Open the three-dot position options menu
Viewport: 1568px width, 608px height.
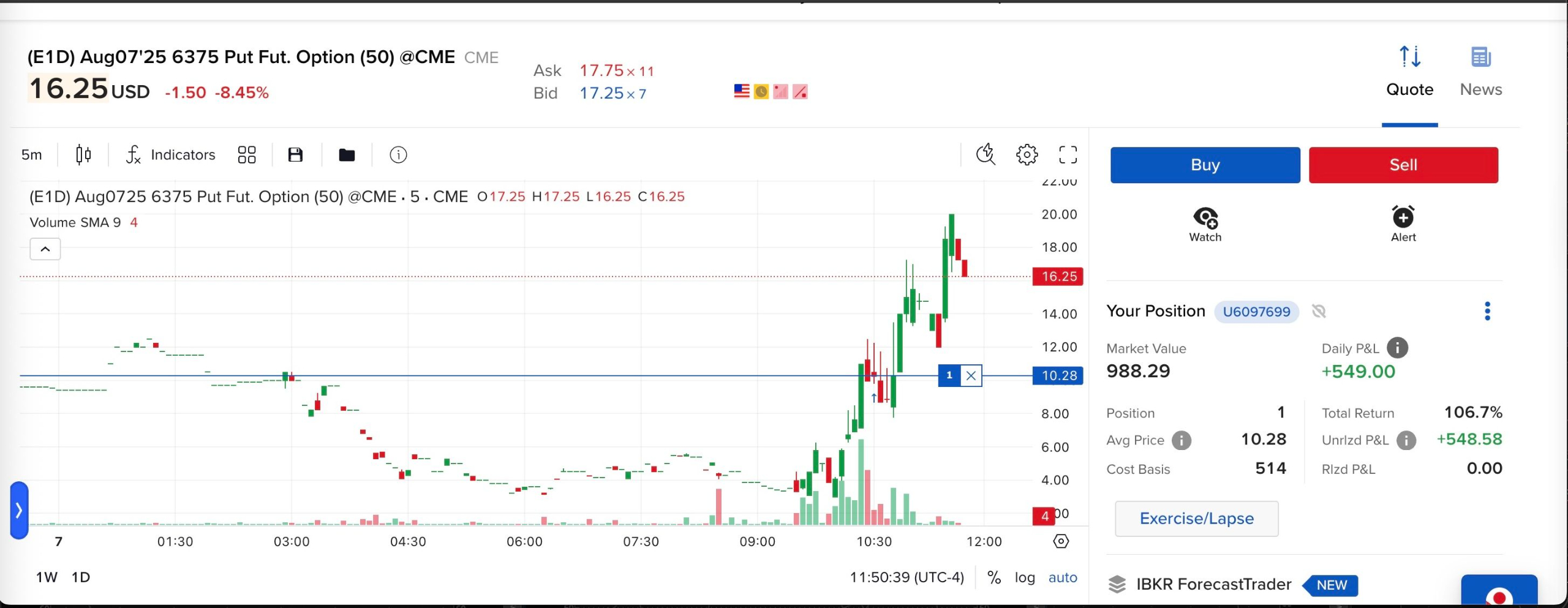(1487, 311)
